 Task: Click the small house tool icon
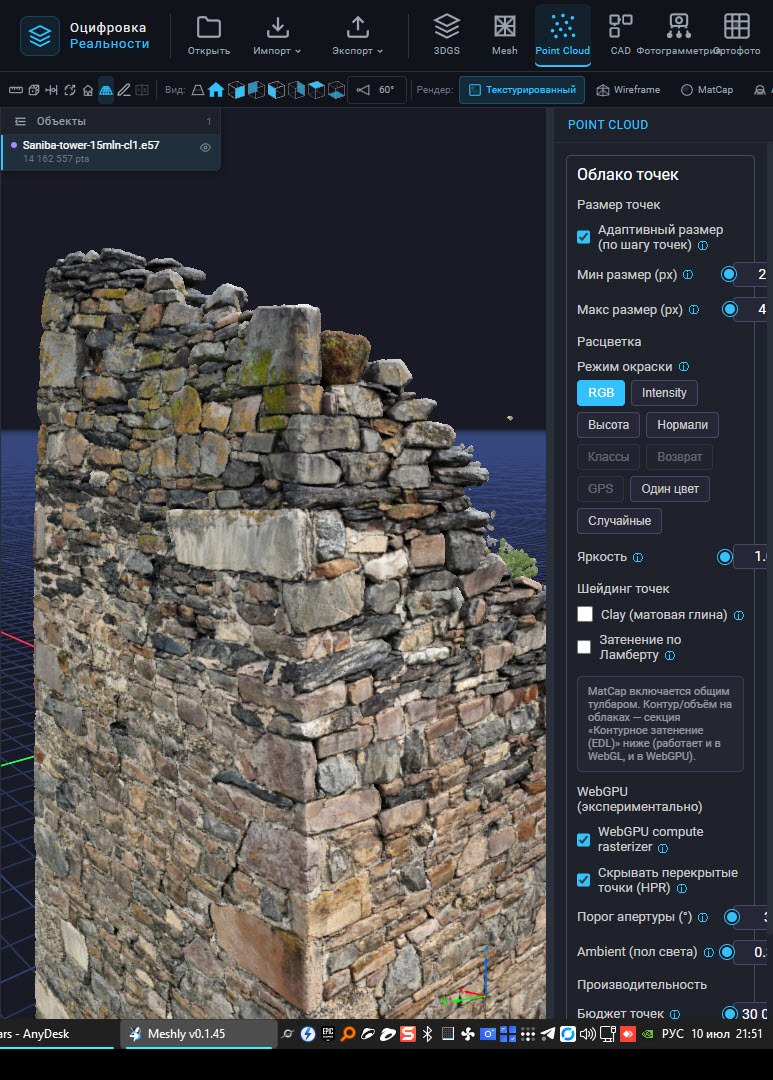(x=87, y=90)
